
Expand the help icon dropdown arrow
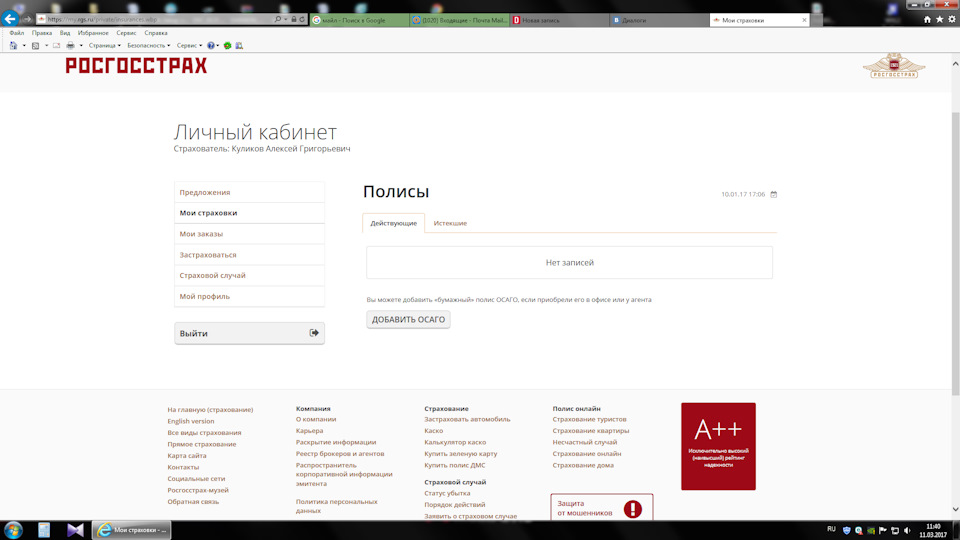(217, 45)
